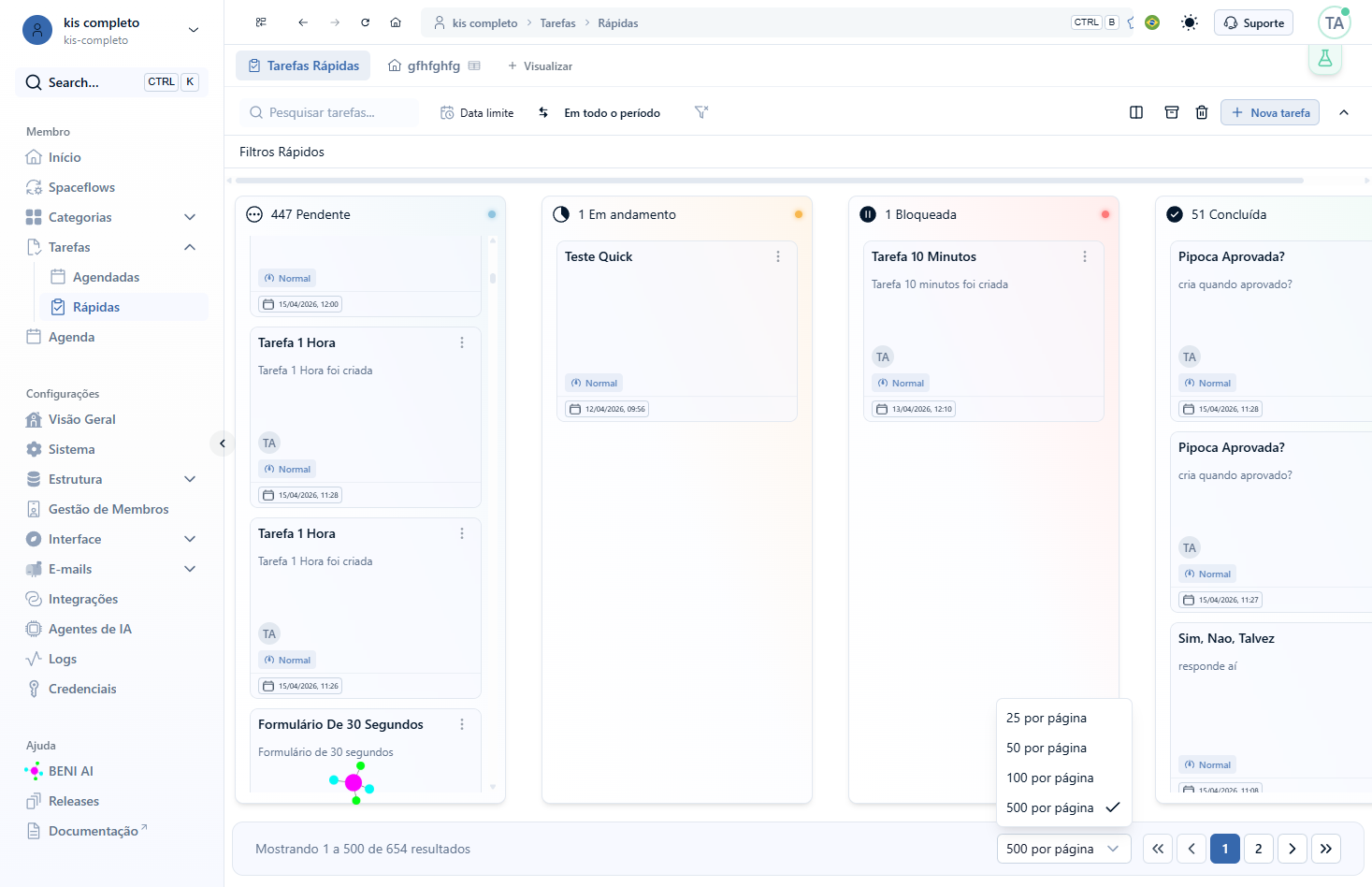Go to page 2 of results
This screenshot has width=1372, height=887.
tap(1259, 849)
